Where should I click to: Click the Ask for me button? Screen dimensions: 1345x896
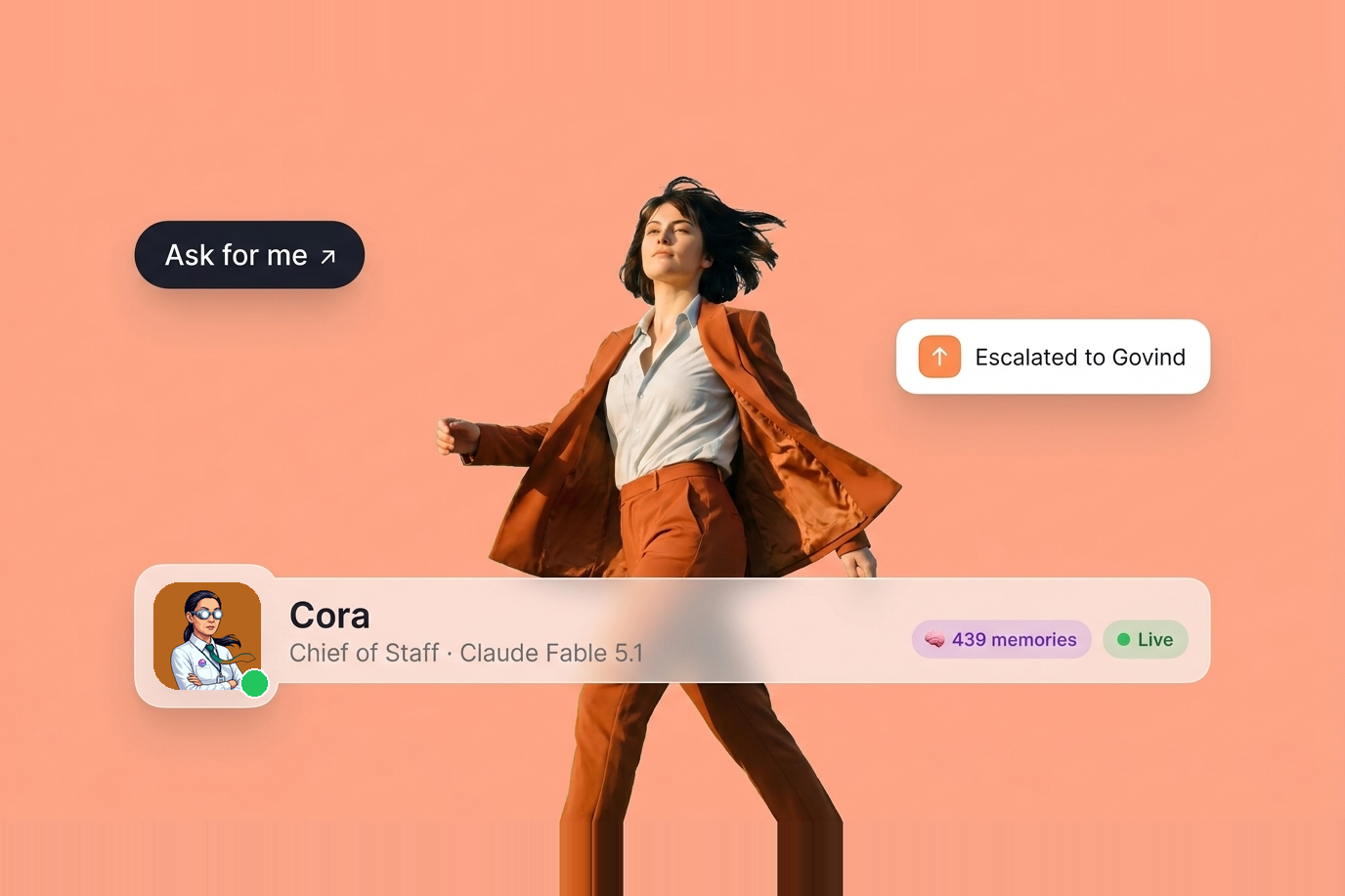tap(249, 255)
